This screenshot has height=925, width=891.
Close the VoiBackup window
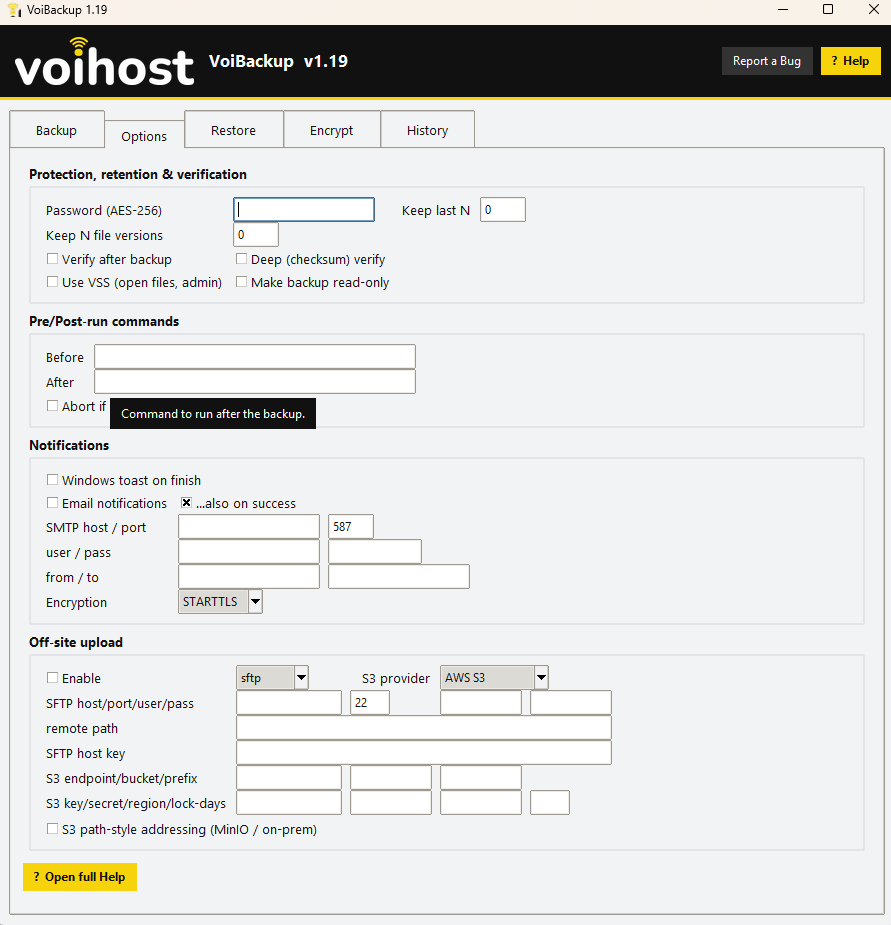874,9
